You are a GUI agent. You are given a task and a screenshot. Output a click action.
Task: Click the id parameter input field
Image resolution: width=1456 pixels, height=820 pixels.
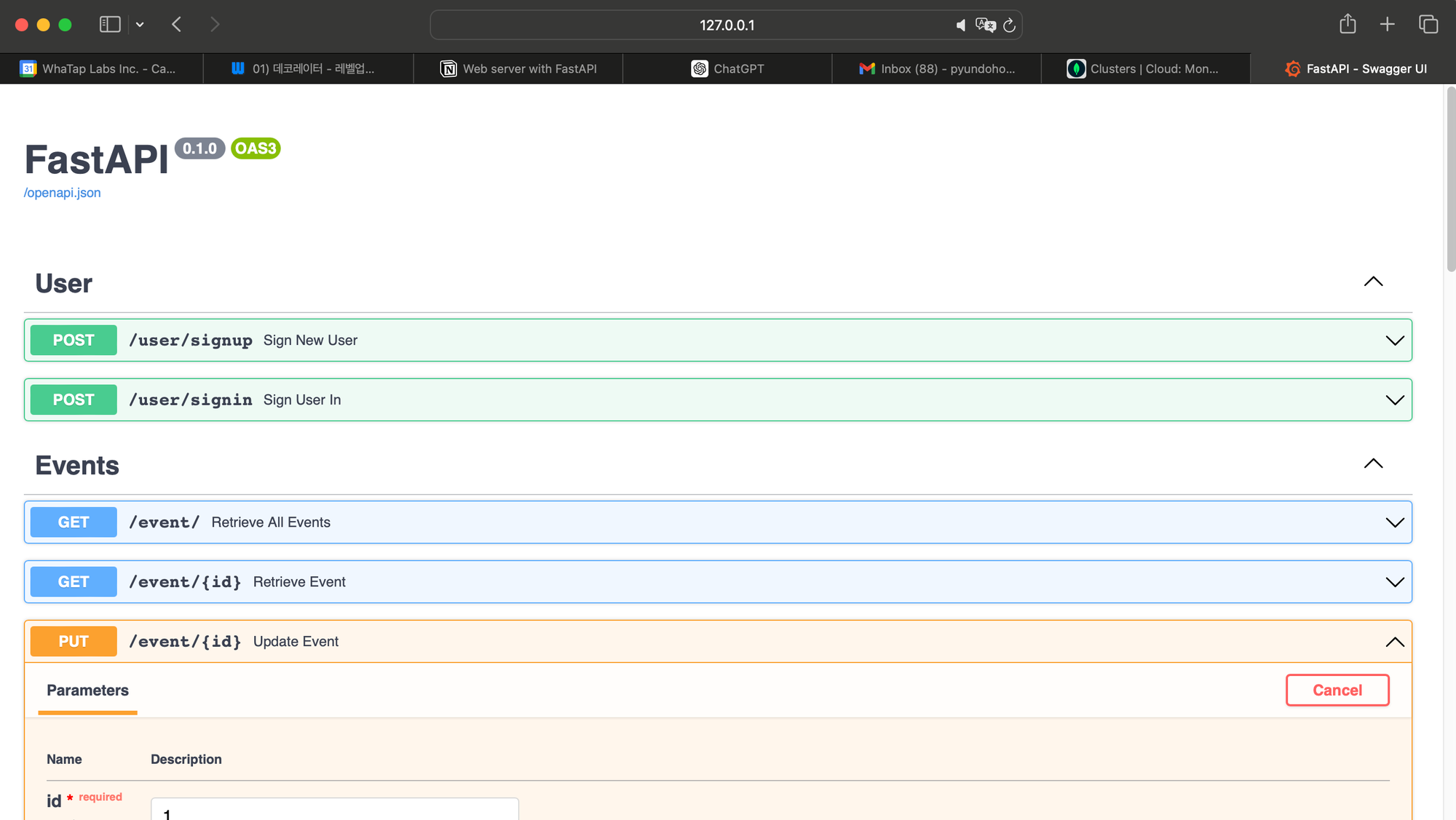334,811
